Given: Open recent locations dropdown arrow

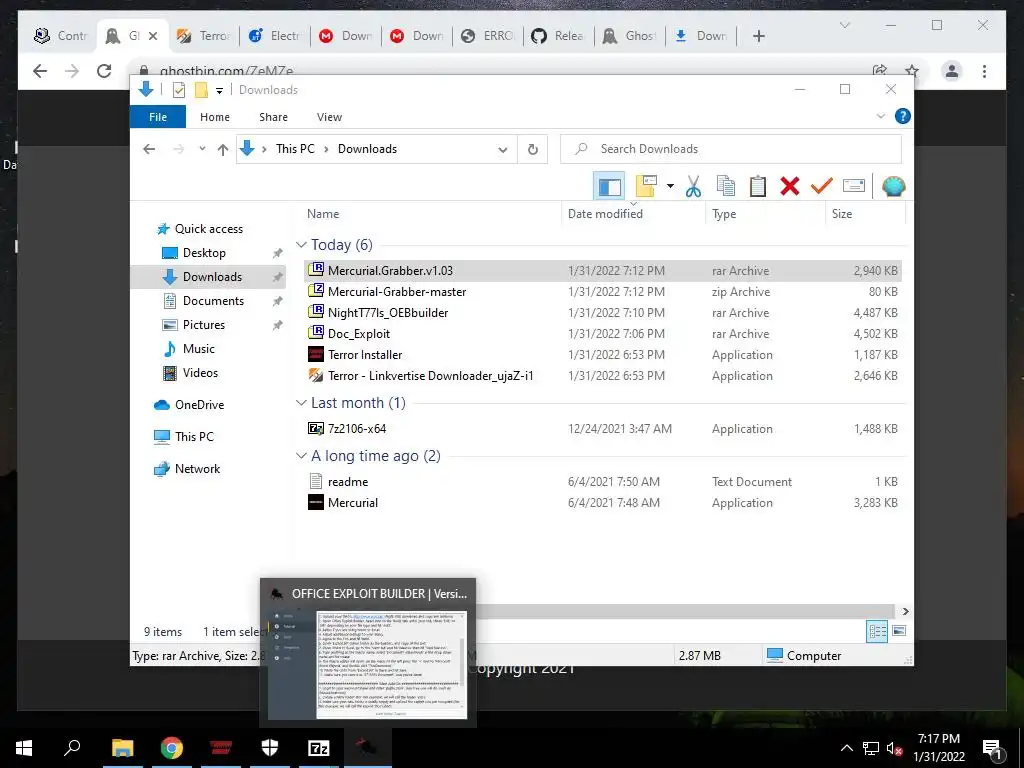Looking at the screenshot, I should [202, 149].
